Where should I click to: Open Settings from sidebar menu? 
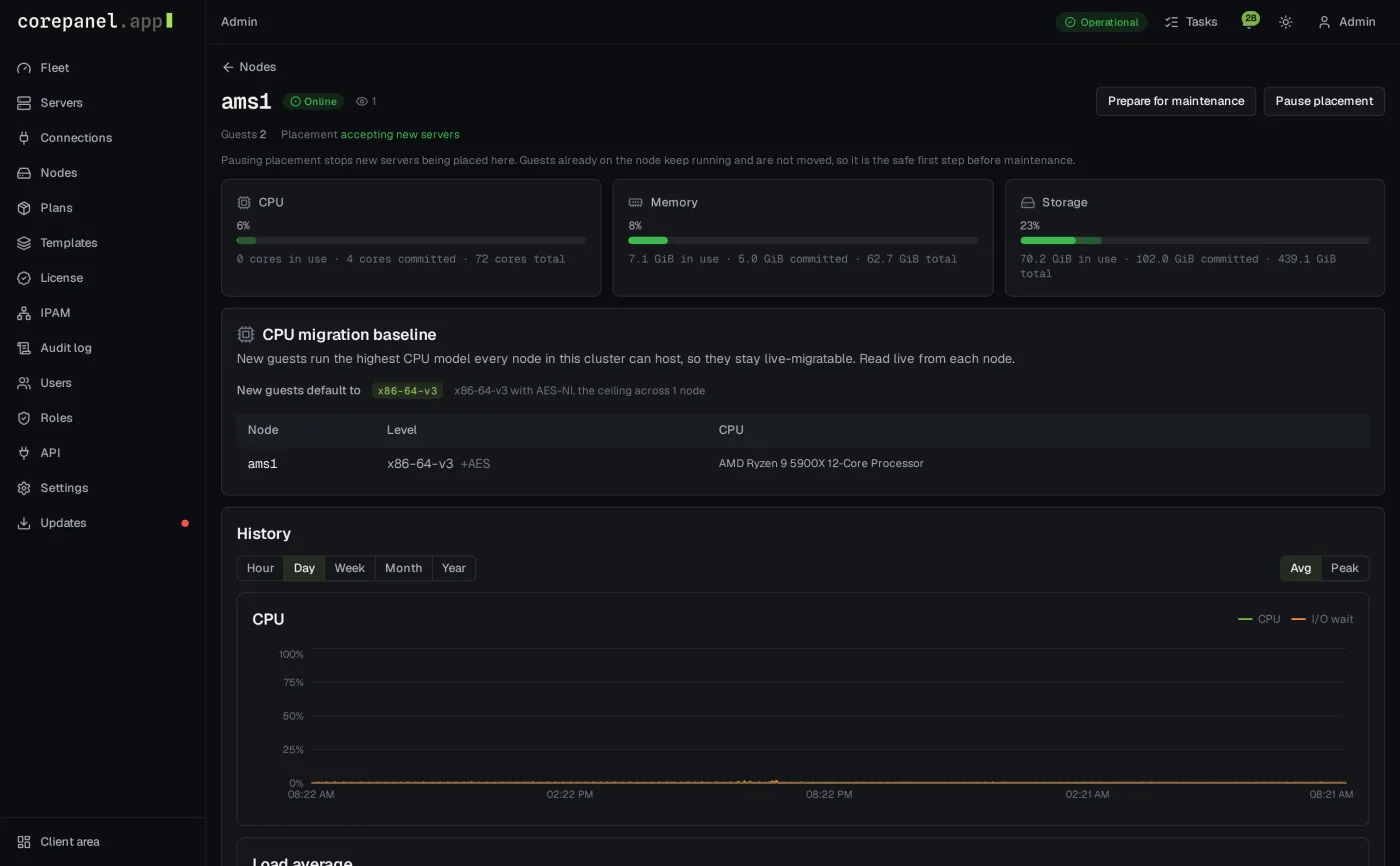[x=102, y=488]
